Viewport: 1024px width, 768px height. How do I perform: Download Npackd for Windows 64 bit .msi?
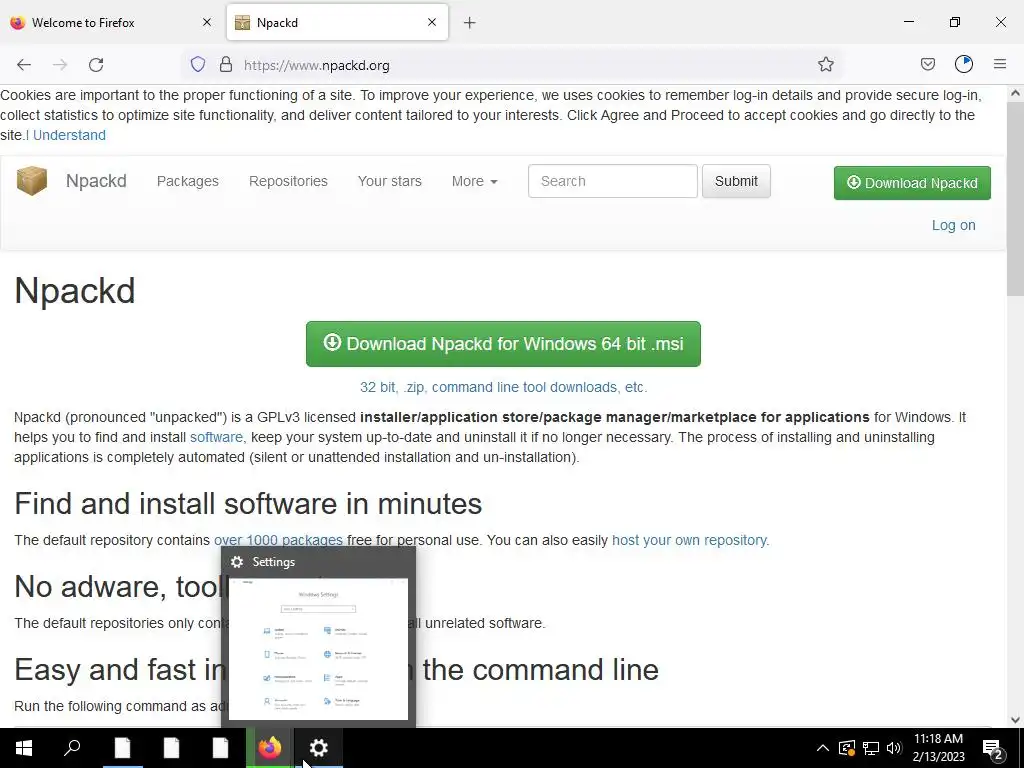click(503, 344)
